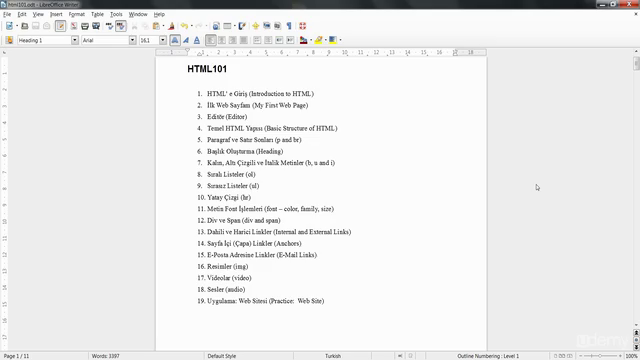Open LibreOffice Help lifebuoy icon
The image size is (640, 360).
coord(302,26)
